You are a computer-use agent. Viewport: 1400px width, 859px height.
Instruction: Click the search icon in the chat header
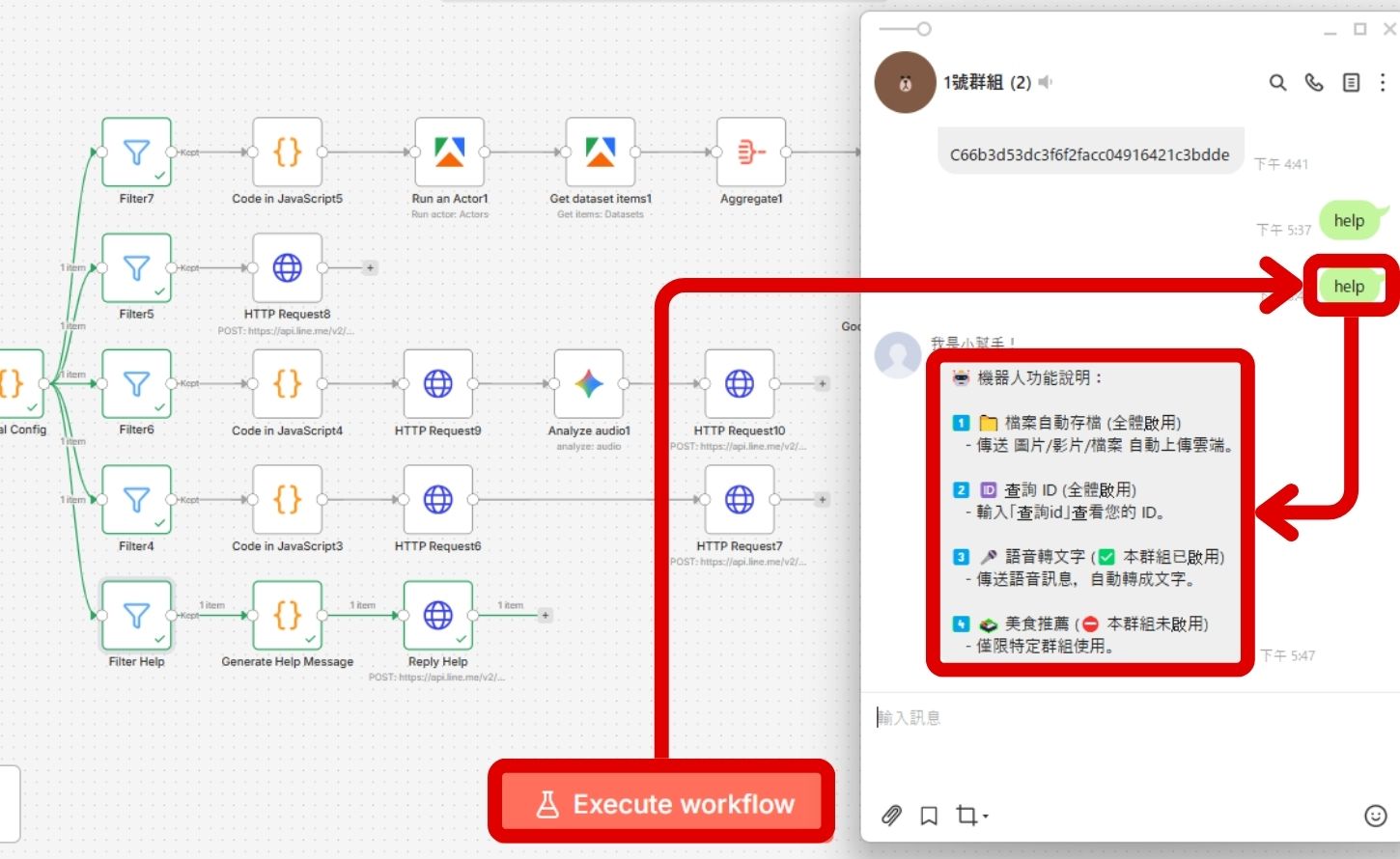coord(1276,83)
